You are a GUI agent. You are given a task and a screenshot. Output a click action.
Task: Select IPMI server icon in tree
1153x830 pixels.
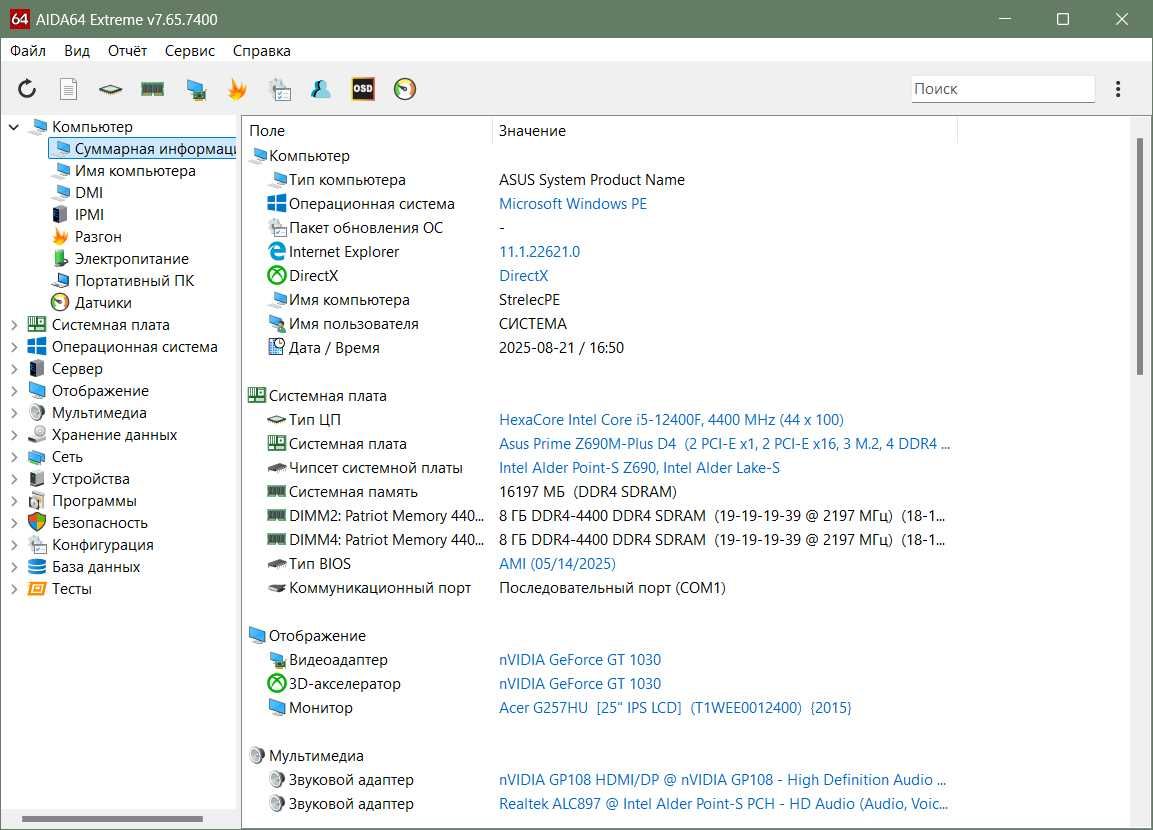(x=60, y=214)
